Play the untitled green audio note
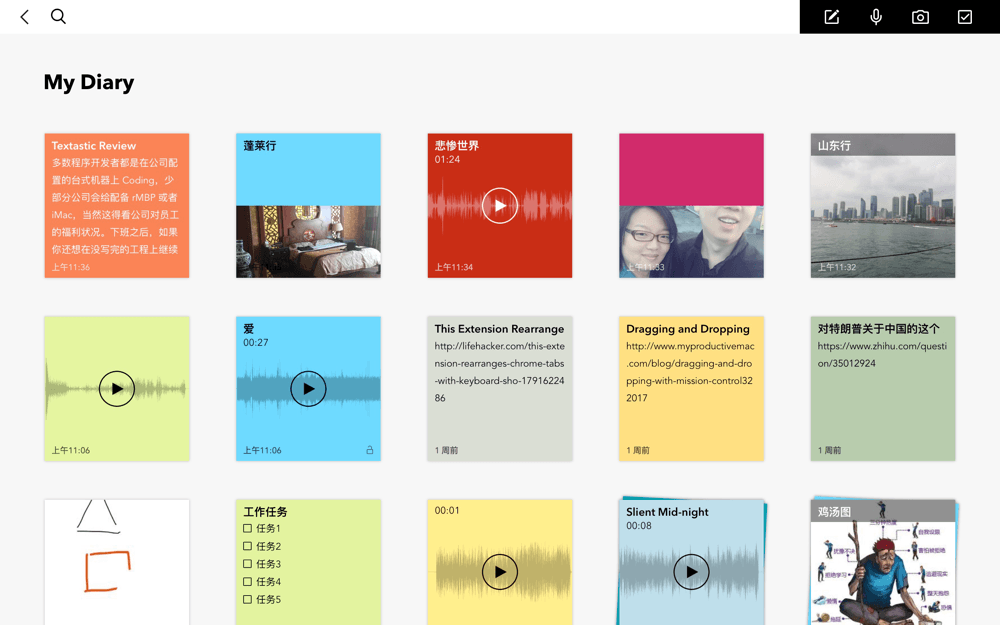Viewport: 1000px width, 625px height. pos(117,389)
